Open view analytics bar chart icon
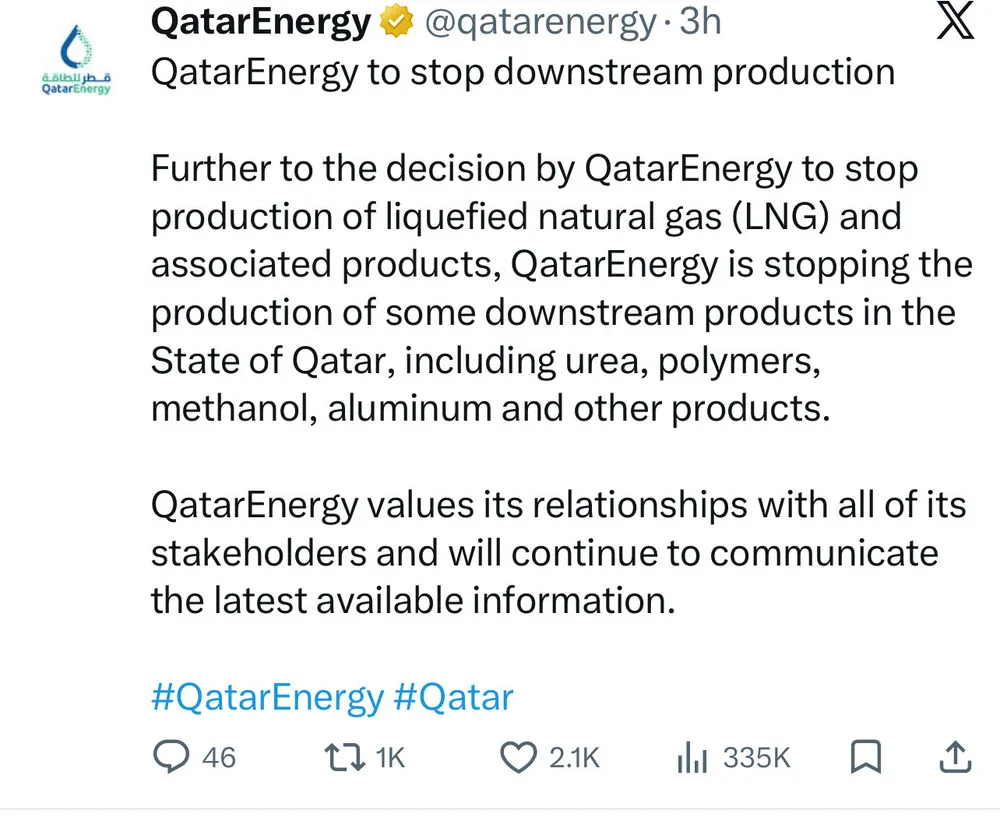1000x825 pixels. 691,758
